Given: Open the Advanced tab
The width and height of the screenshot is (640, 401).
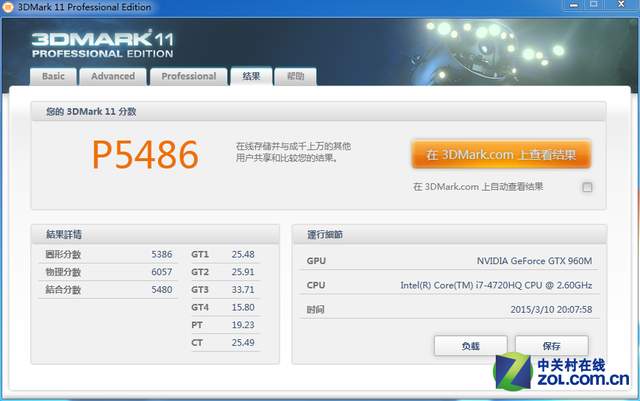Looking at the screenshot, I should (113, 76).
